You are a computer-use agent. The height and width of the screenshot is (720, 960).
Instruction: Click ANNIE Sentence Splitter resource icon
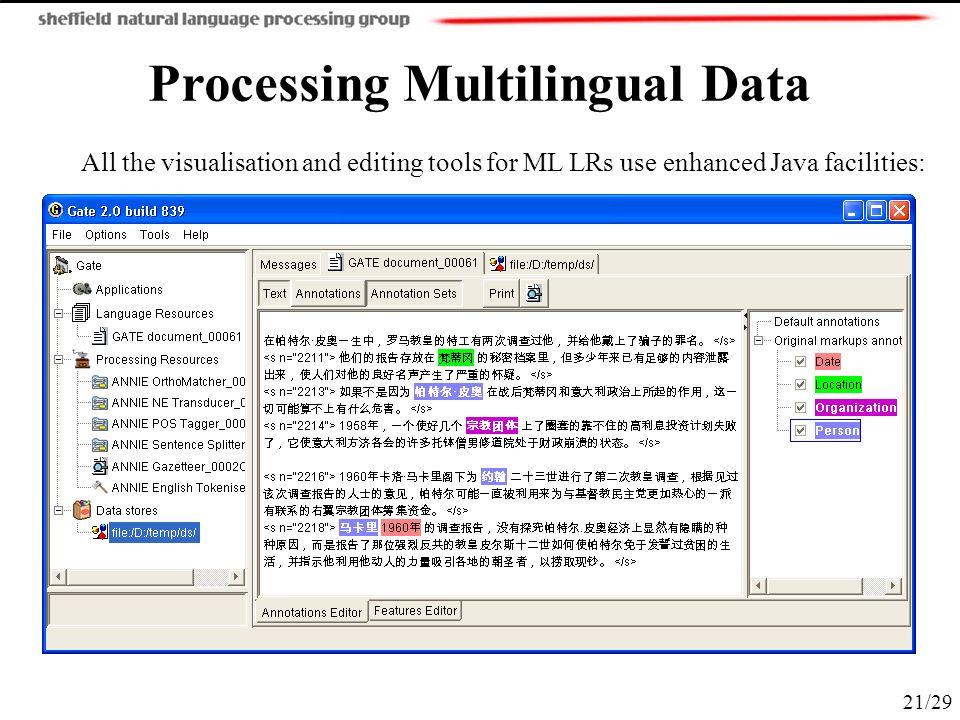100,444
